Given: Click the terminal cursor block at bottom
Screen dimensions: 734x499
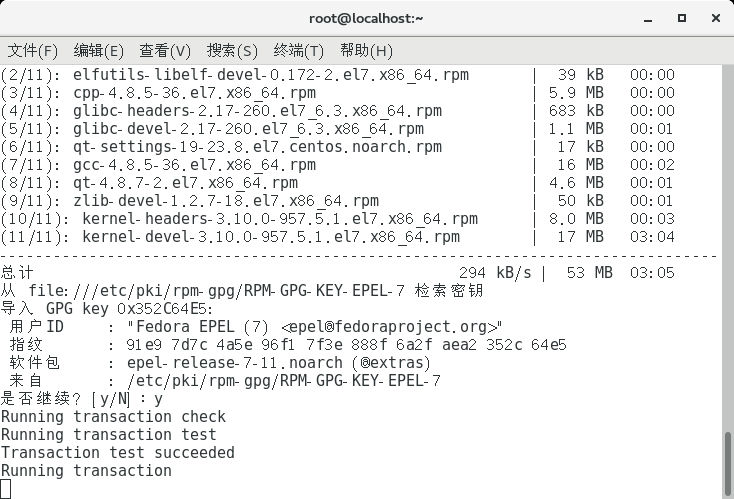Looking at the screenshot, I should [6, 489].
